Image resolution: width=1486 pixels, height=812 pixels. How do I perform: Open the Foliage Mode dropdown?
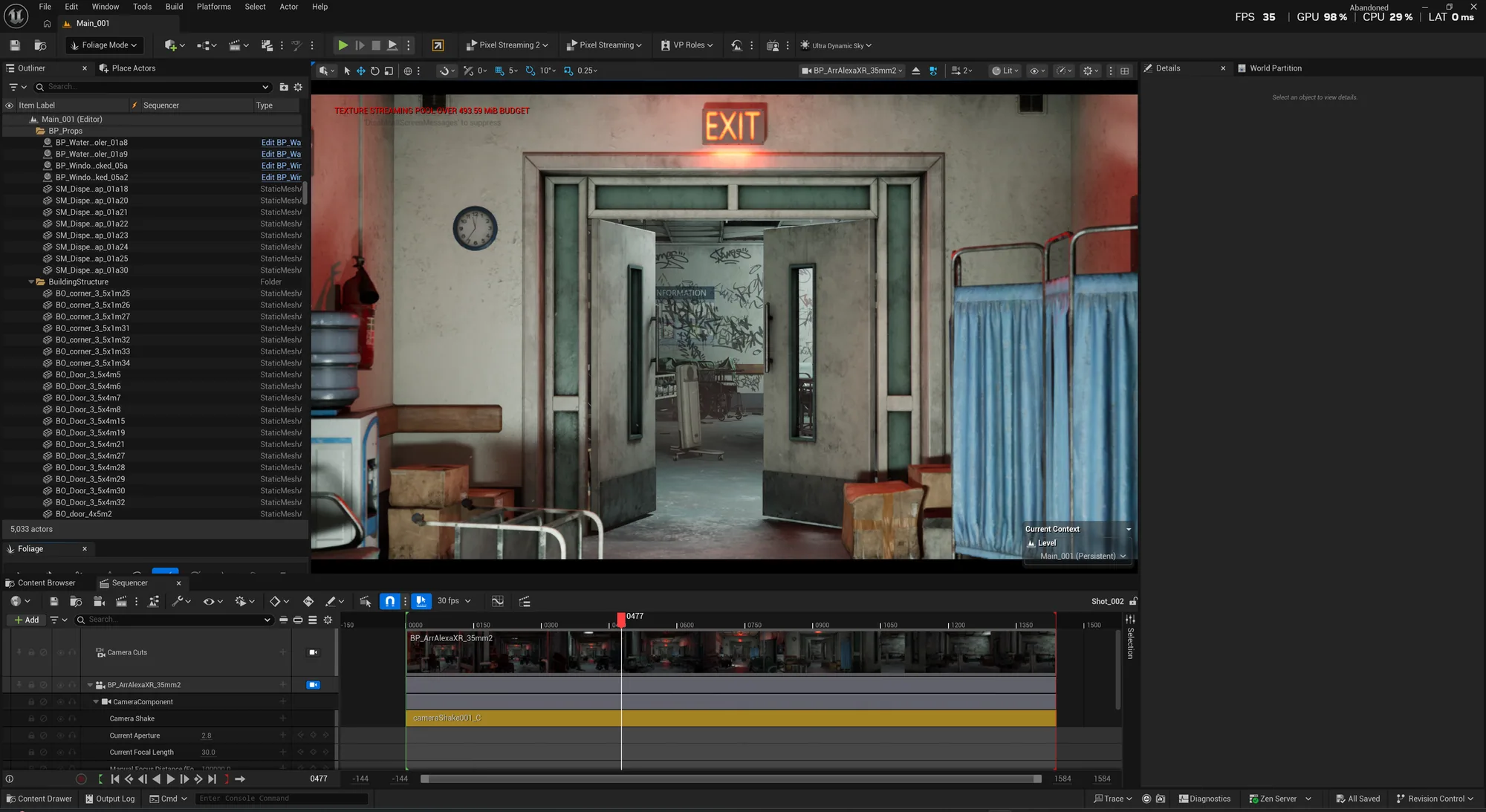click(x=104, y=45)
